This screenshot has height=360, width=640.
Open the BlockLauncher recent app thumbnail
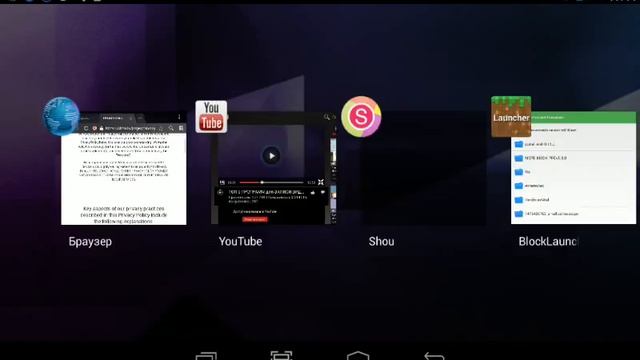[x=573, y=168]
